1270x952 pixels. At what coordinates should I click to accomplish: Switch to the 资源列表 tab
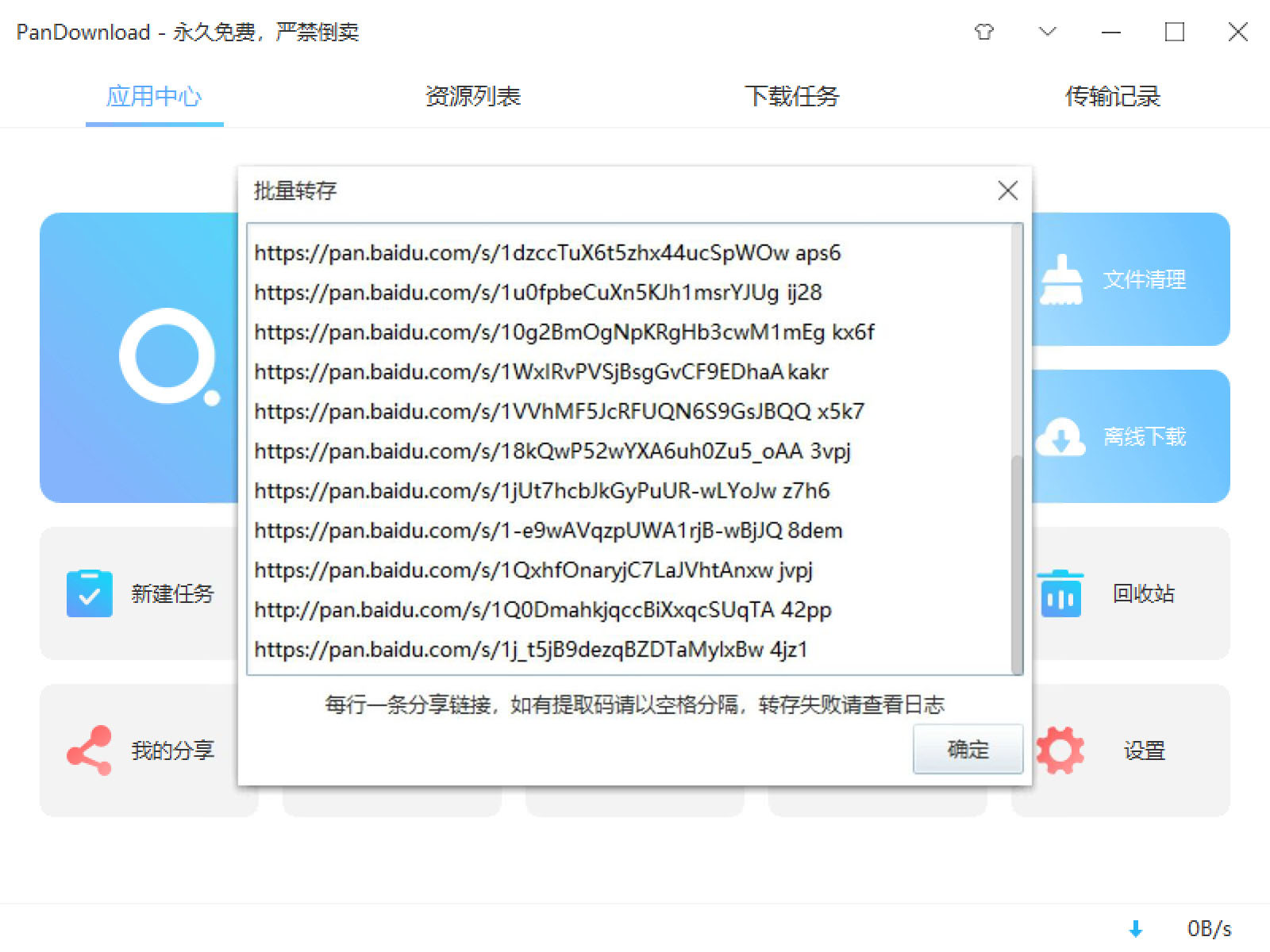pos(473,95)
